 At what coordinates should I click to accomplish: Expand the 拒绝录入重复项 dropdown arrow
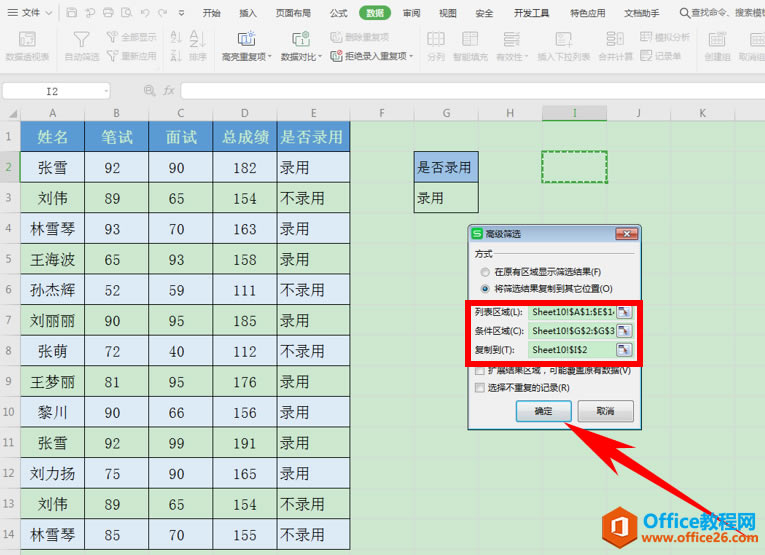coord(411,57)
